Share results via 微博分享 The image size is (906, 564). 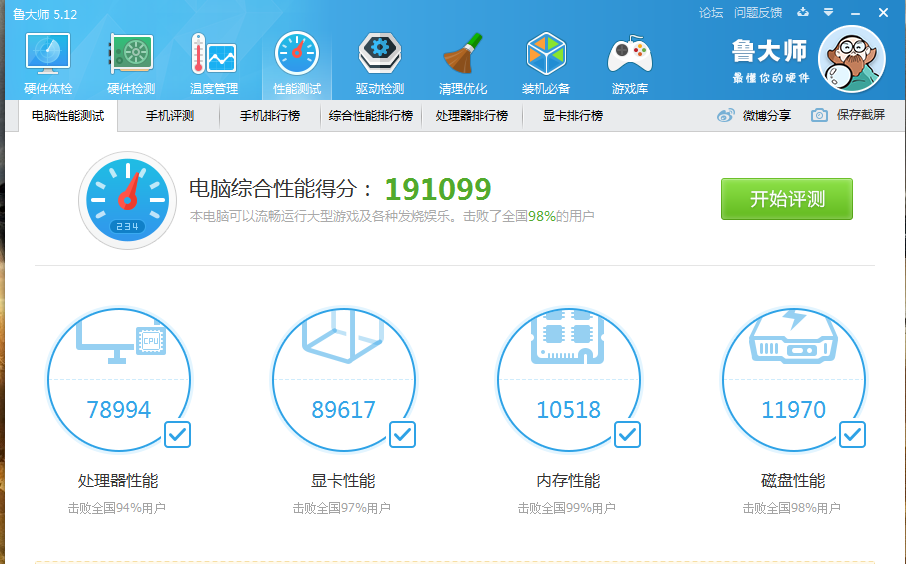(754, 116)
